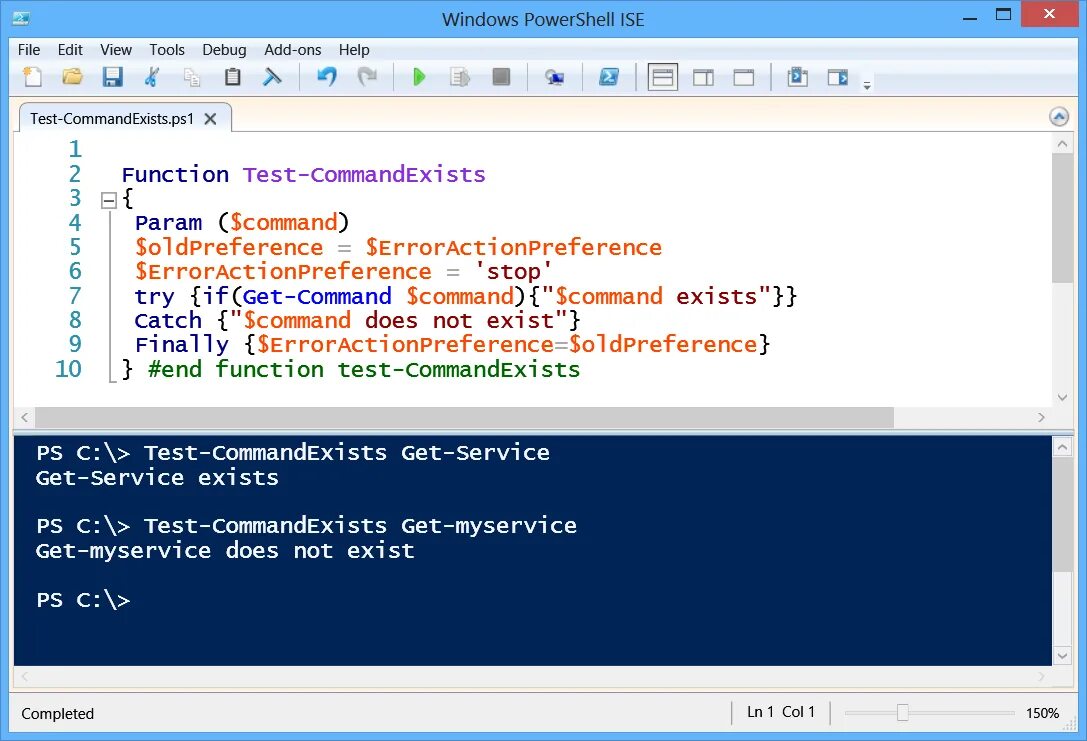Show script pane on the right layout
The image size is (1087, 741).
703,77
